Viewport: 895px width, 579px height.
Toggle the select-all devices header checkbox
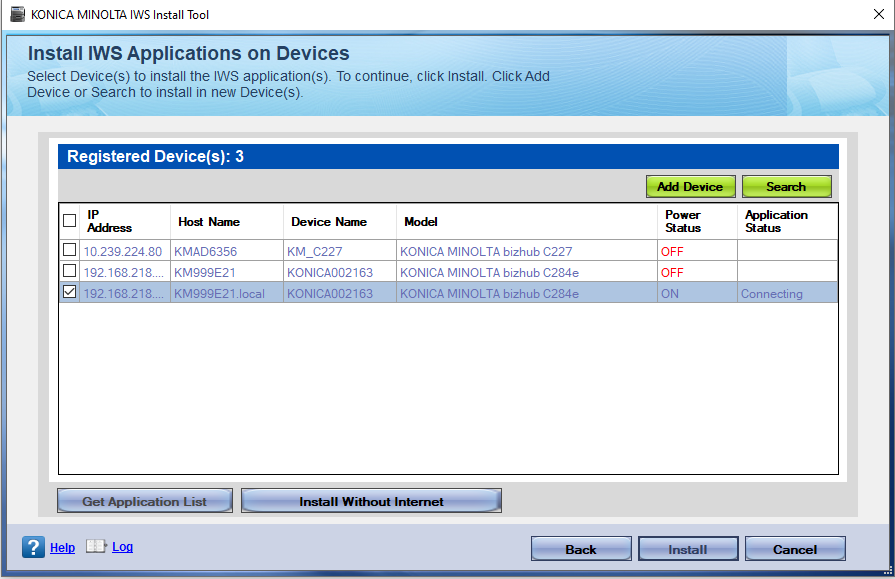click(x=69, y=221)
